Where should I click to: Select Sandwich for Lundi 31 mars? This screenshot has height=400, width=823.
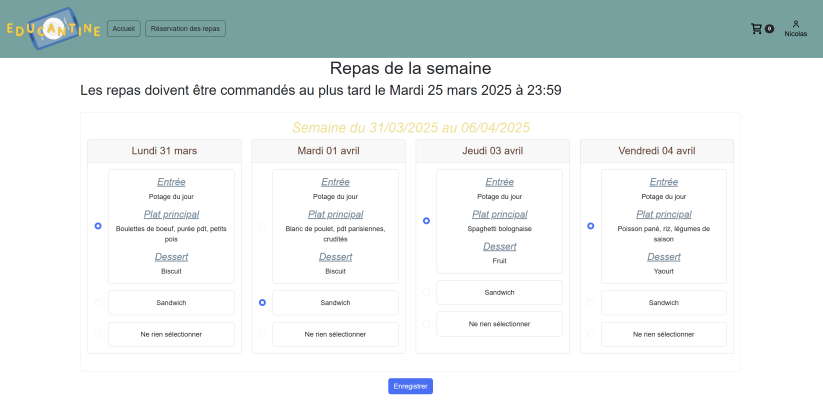[98, 302]
